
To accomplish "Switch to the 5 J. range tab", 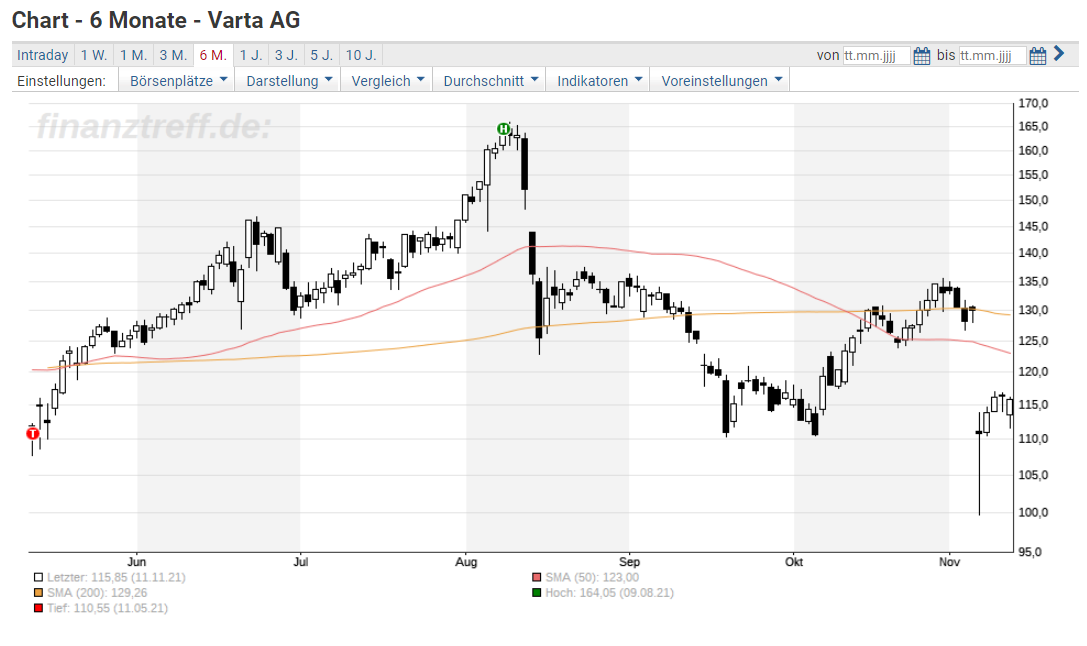I will click(322, 55).
